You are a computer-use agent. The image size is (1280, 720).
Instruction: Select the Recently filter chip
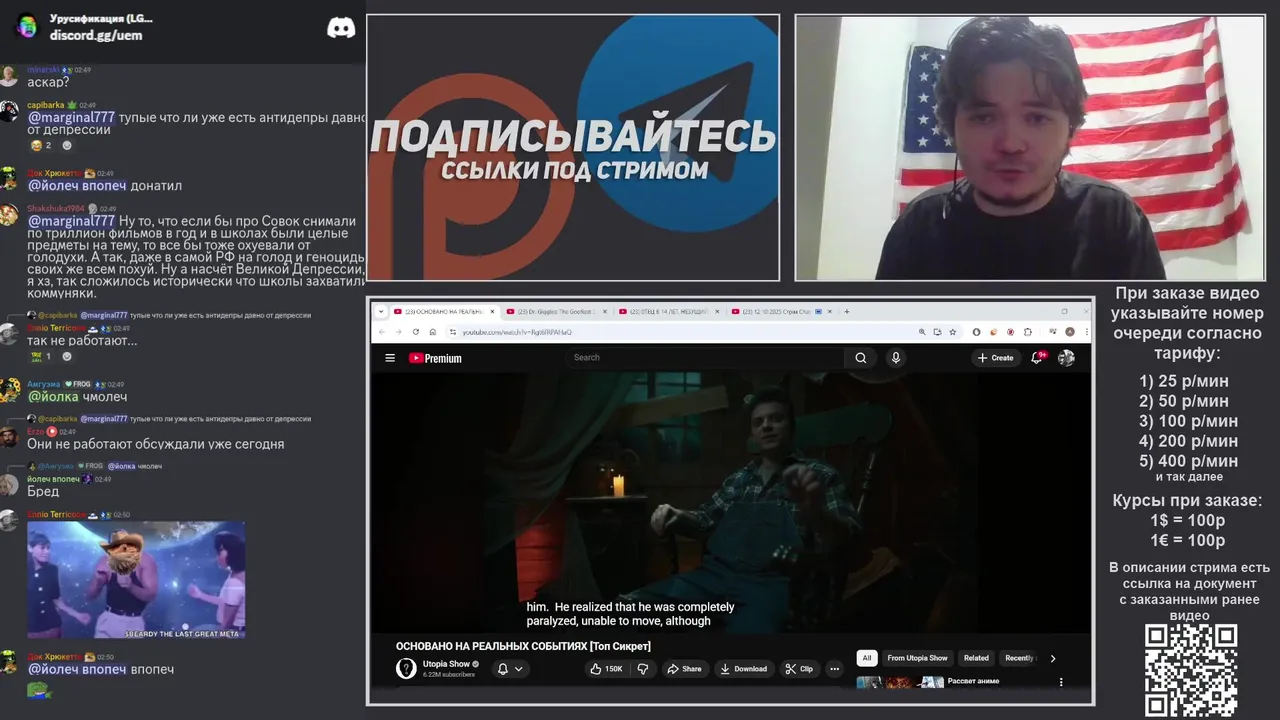(x=1019, y=658)
